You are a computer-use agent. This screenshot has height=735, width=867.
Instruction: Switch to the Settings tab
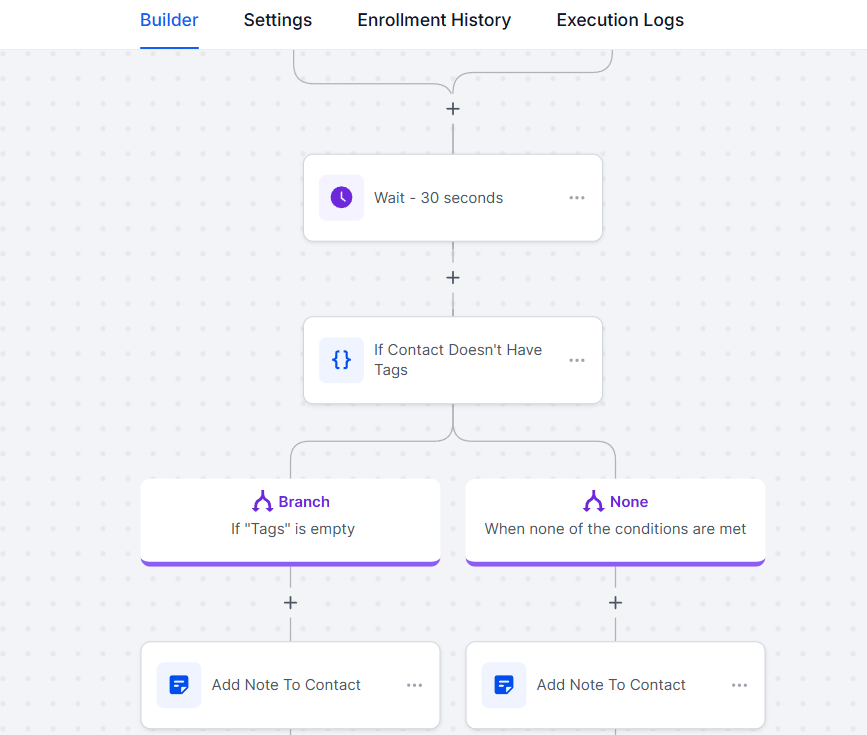(x=278, y=20)
